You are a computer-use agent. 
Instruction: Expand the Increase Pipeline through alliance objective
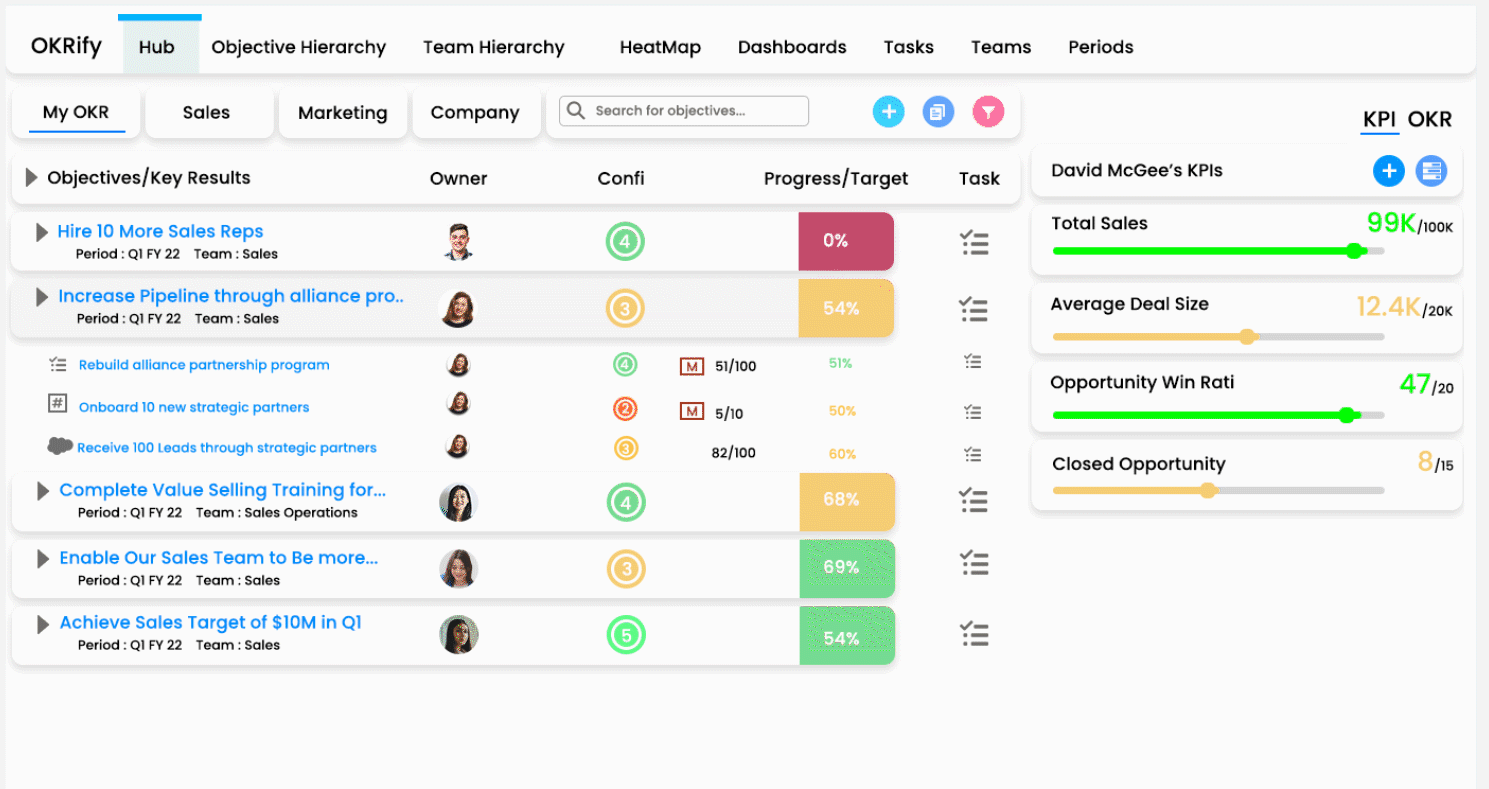pos(40,296)
